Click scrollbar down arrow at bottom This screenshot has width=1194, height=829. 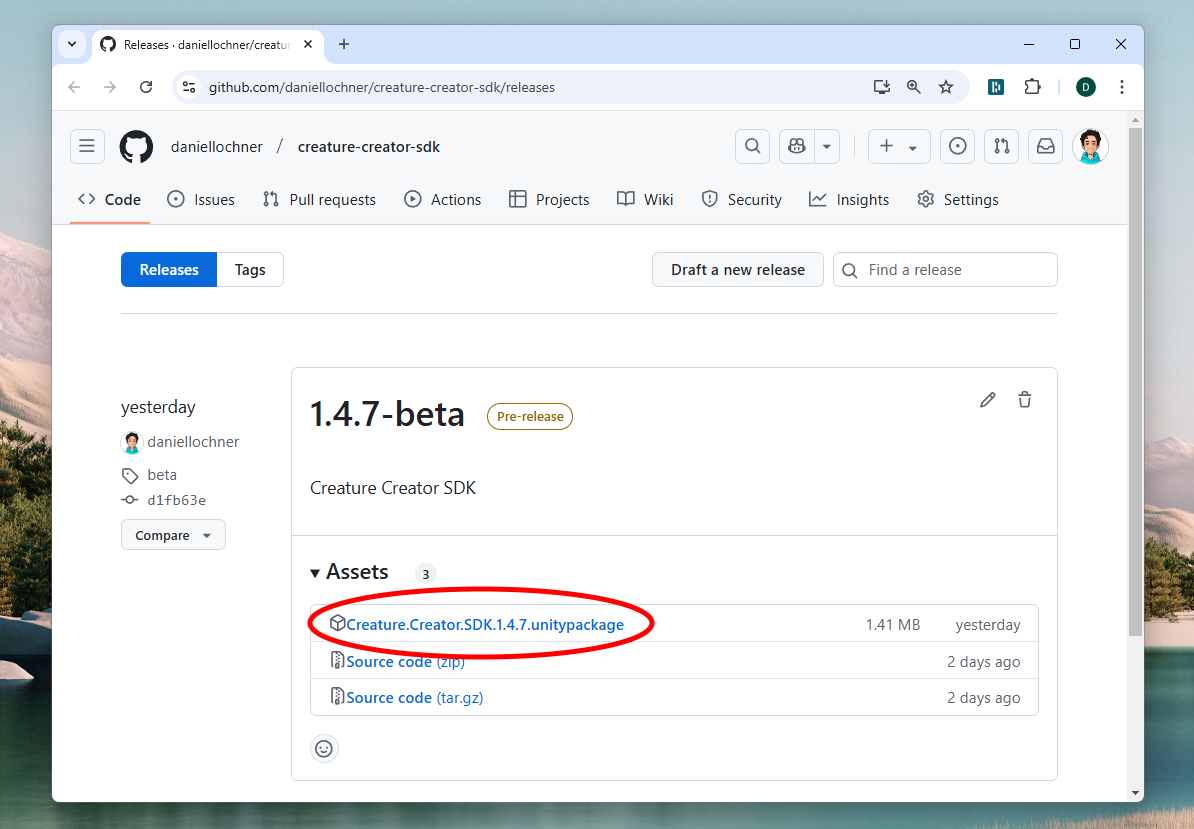1135,793
